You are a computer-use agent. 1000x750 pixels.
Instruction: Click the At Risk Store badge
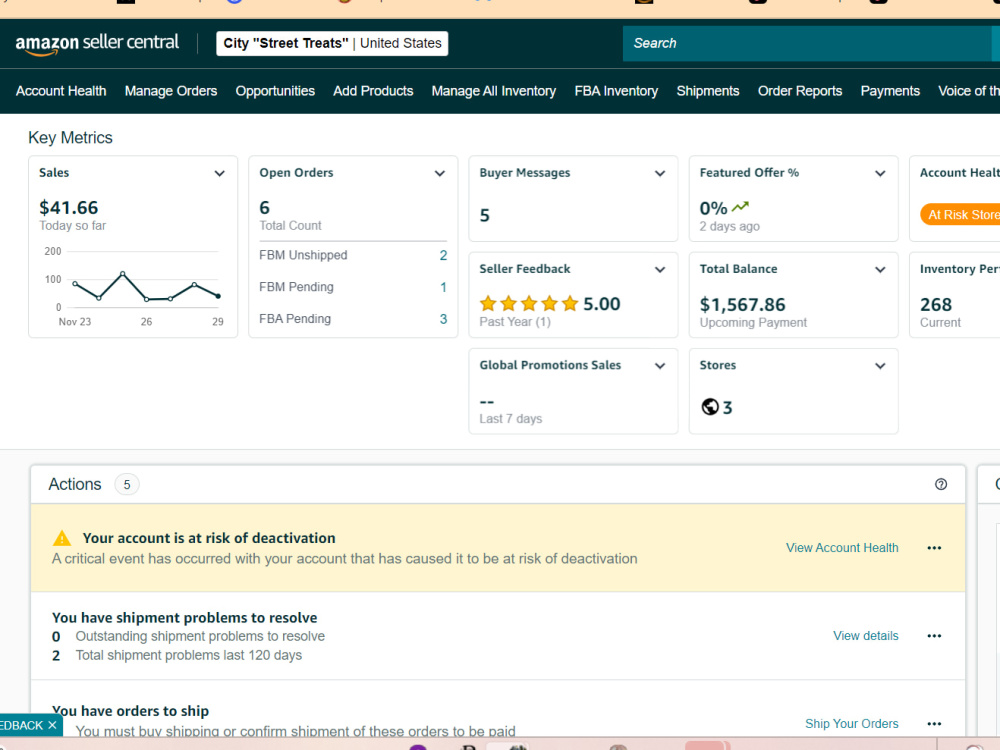coord(960,215)
